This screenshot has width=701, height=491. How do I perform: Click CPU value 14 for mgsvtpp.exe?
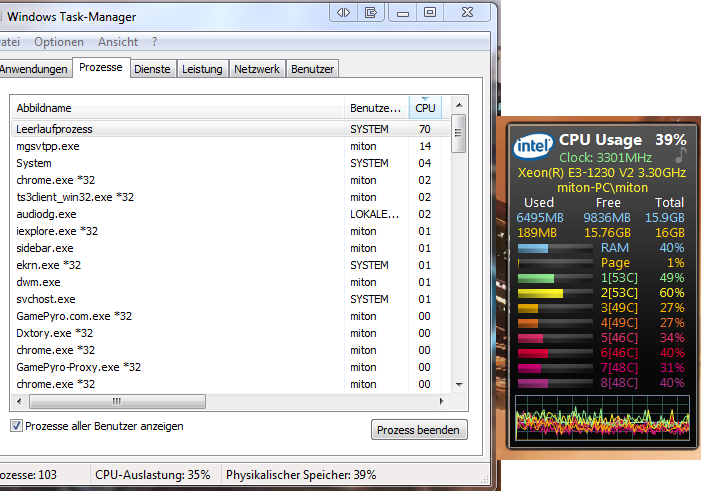click(x=425, y=146)
